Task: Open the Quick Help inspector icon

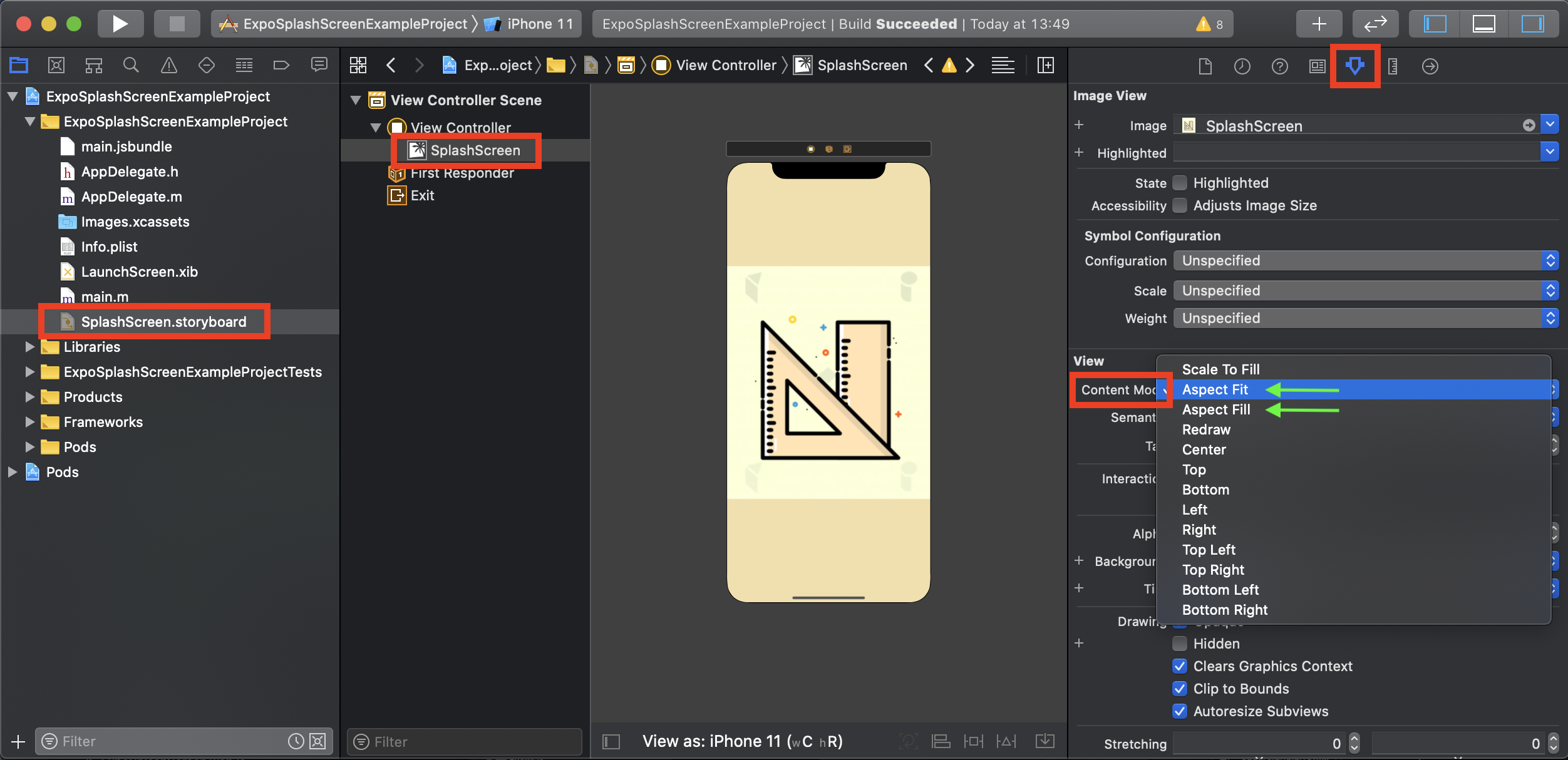Action: 1280,66
